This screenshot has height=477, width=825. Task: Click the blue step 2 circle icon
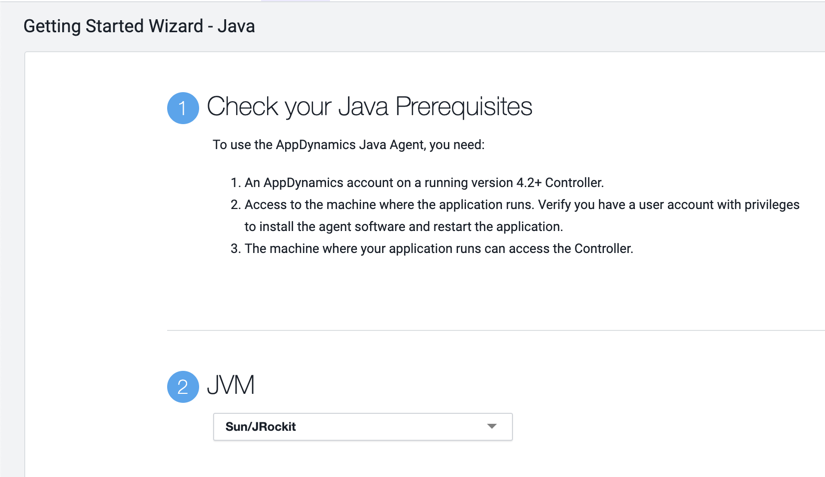[x=182, y=386]
